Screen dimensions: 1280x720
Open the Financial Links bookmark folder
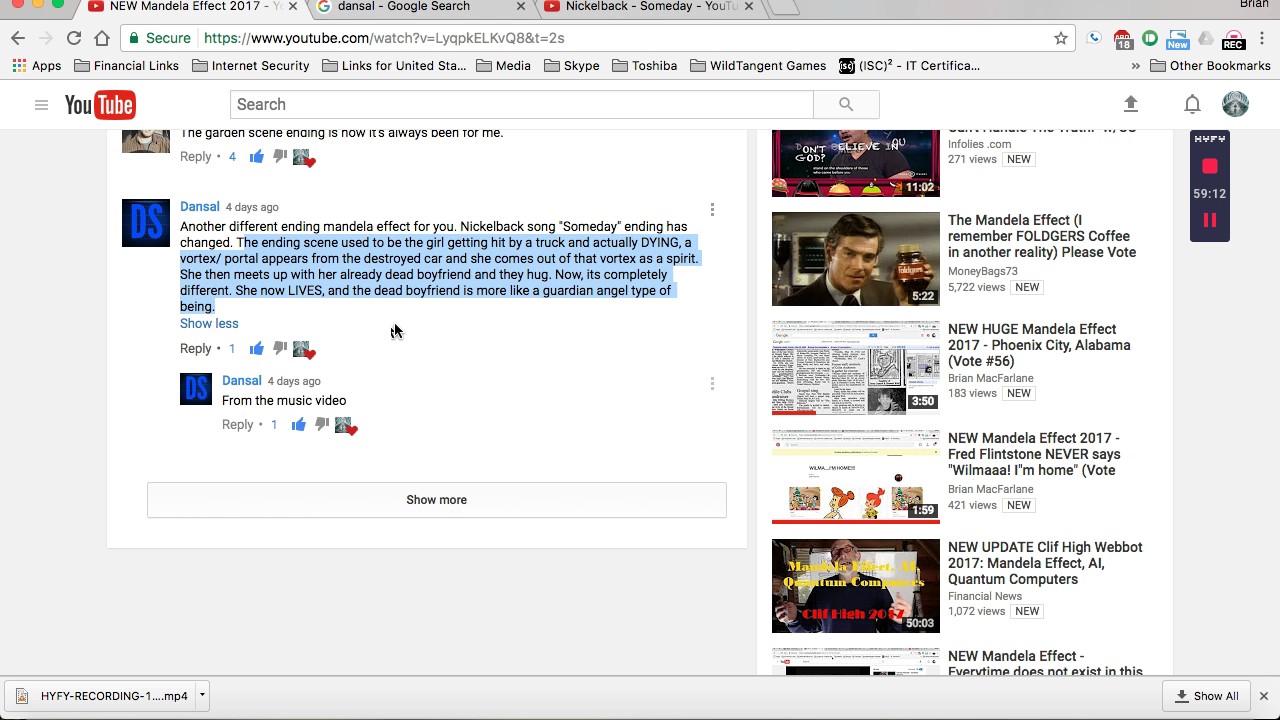pyautogui.click(x=127, y=66)
